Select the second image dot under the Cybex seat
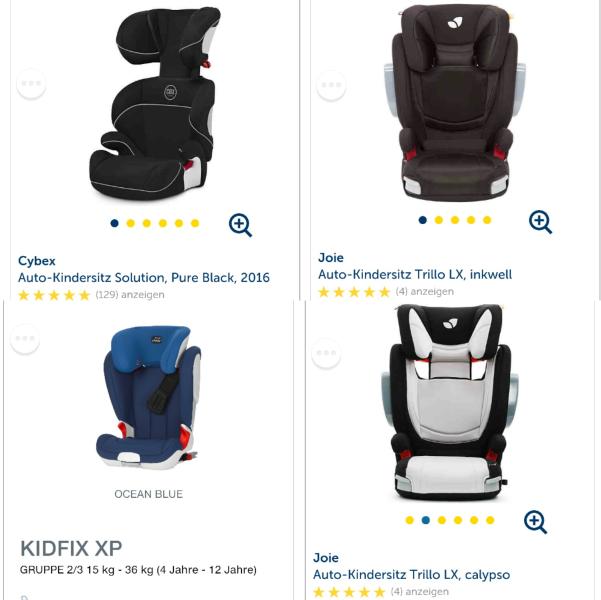This screenshot has height=600, width=601. tap(131, 223)
